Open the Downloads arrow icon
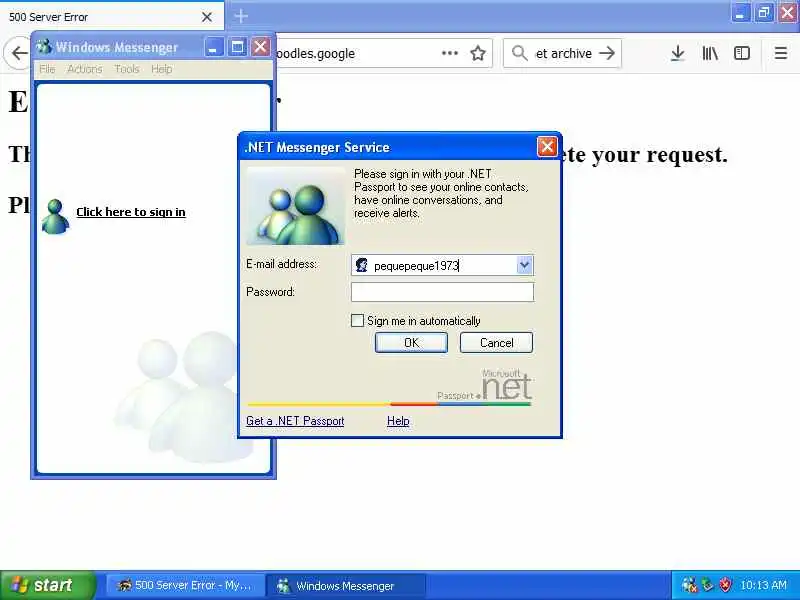800x600 pixels. tap(678, 53)
